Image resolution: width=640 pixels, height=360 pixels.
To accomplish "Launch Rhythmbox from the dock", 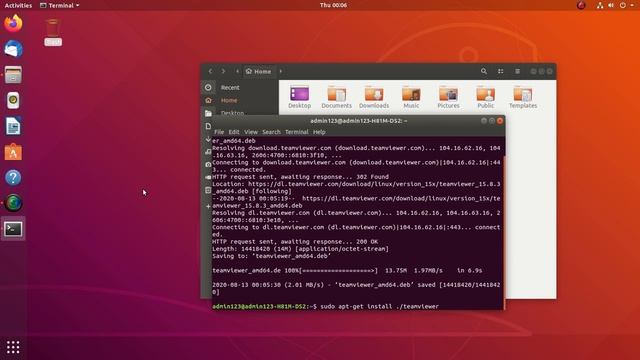I will (x=13, y=100).
